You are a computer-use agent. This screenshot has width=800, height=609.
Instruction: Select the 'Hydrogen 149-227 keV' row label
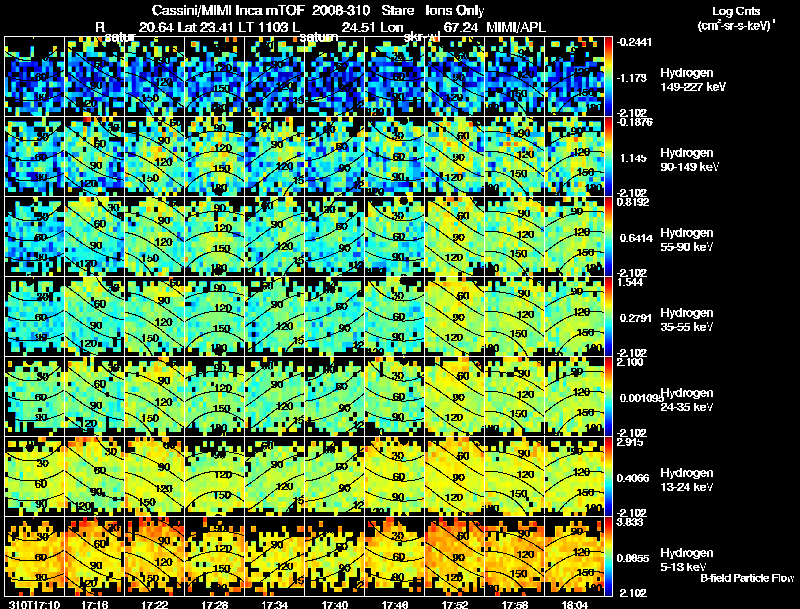coord(693,80)
